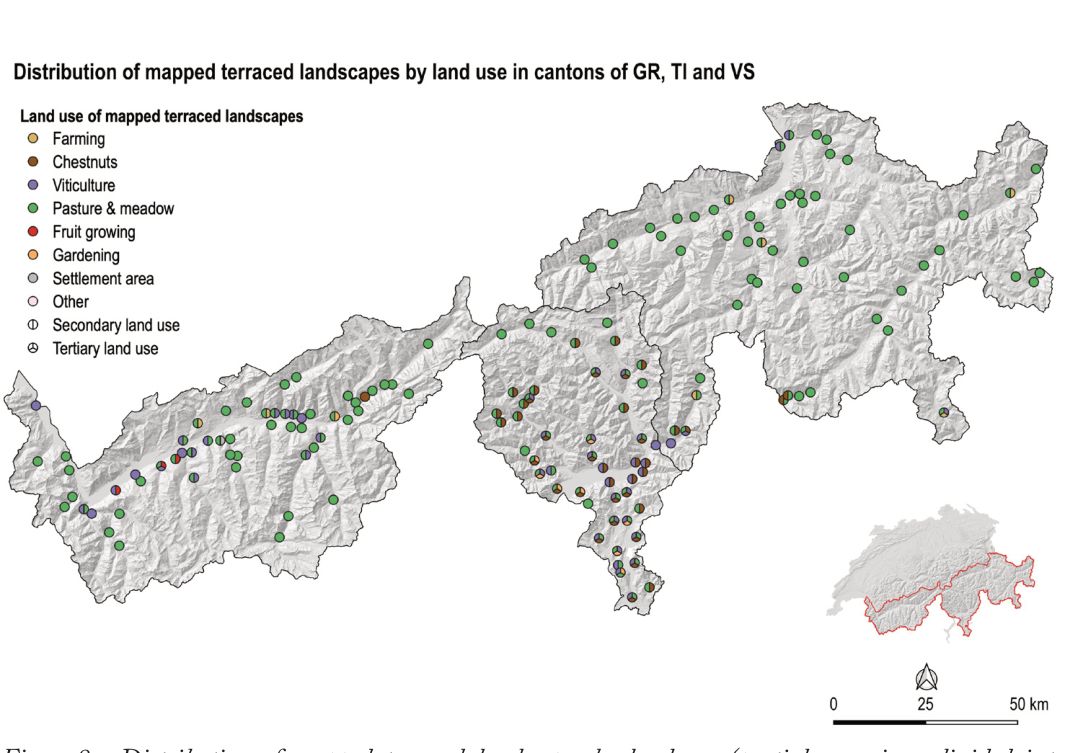This screenshot has height=753, width=1065.
Task: Click the Other legend circle
Action: point(33,301)
